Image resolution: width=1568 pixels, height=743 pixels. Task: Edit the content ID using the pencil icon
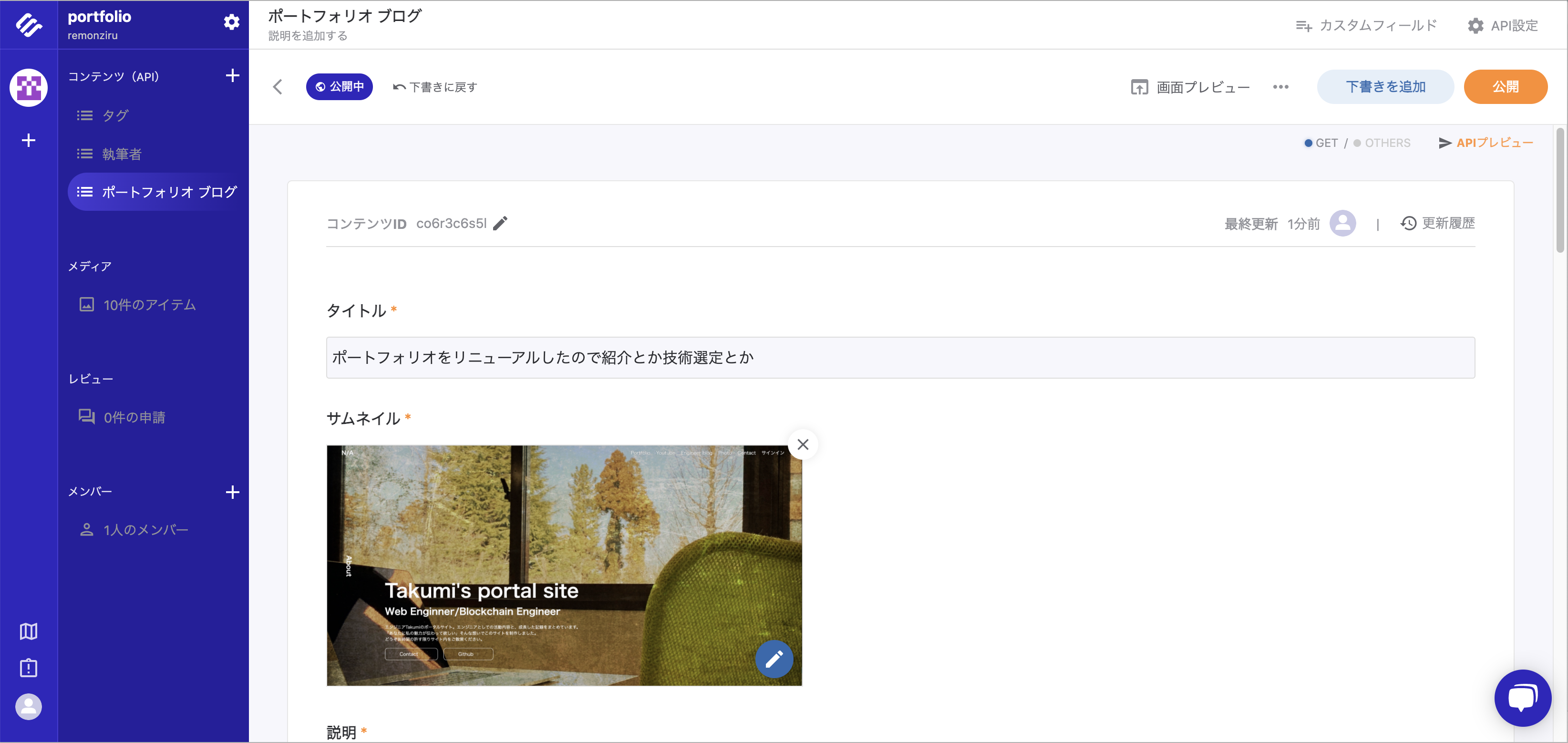click(502, 223)
